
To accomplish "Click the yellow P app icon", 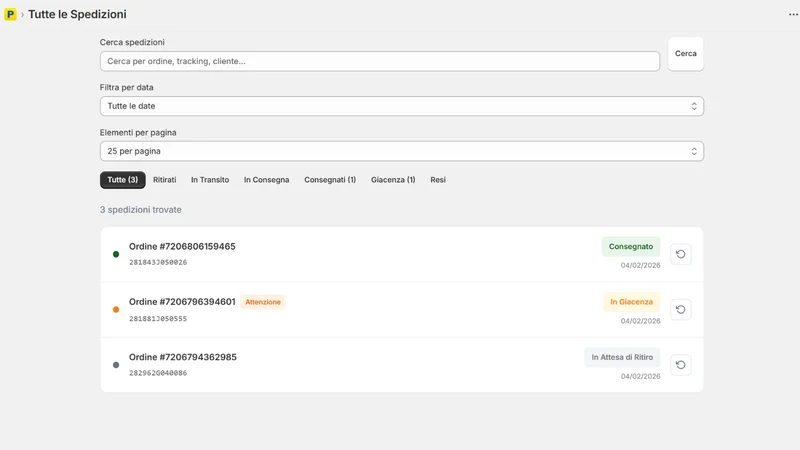I will 10,14.
